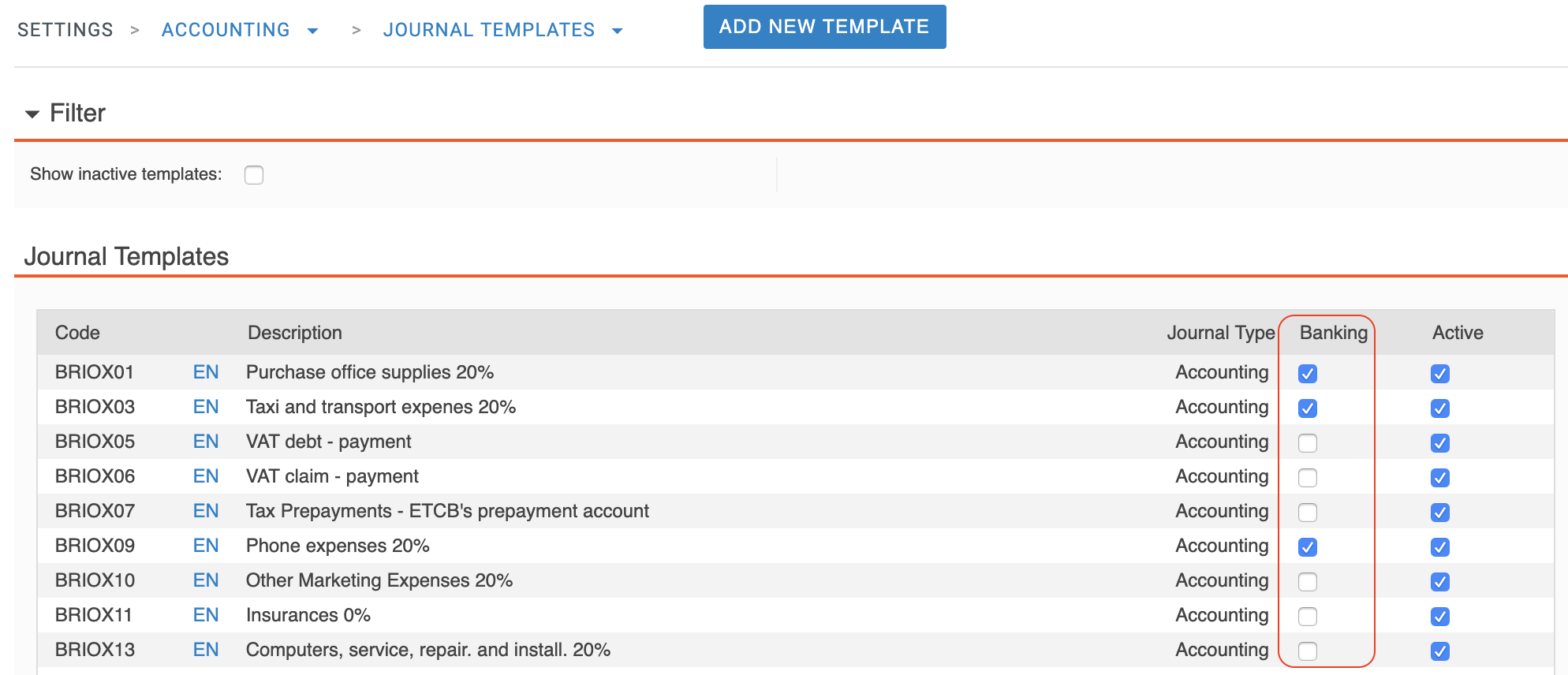Open the Accounting breadcrumb dropdown arrow
The image size is (1568, 675).
pos(312,31)
